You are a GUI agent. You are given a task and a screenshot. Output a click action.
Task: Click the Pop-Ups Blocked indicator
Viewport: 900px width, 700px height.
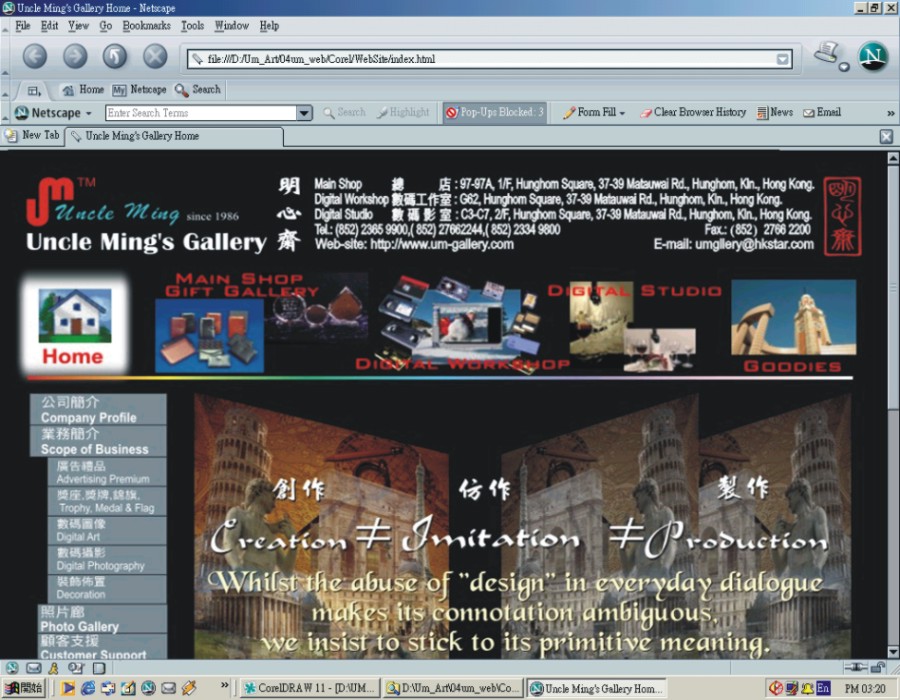(494, 112)
